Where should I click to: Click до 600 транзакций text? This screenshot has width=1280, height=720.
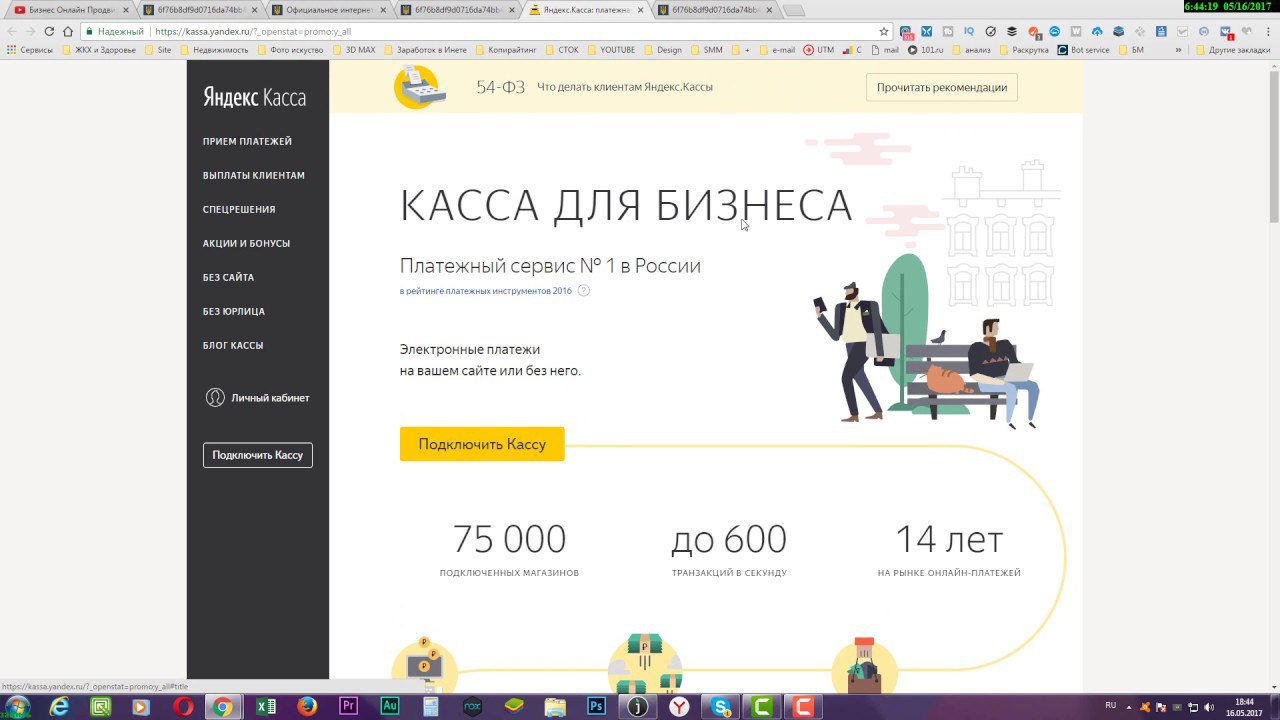[729, 549]
